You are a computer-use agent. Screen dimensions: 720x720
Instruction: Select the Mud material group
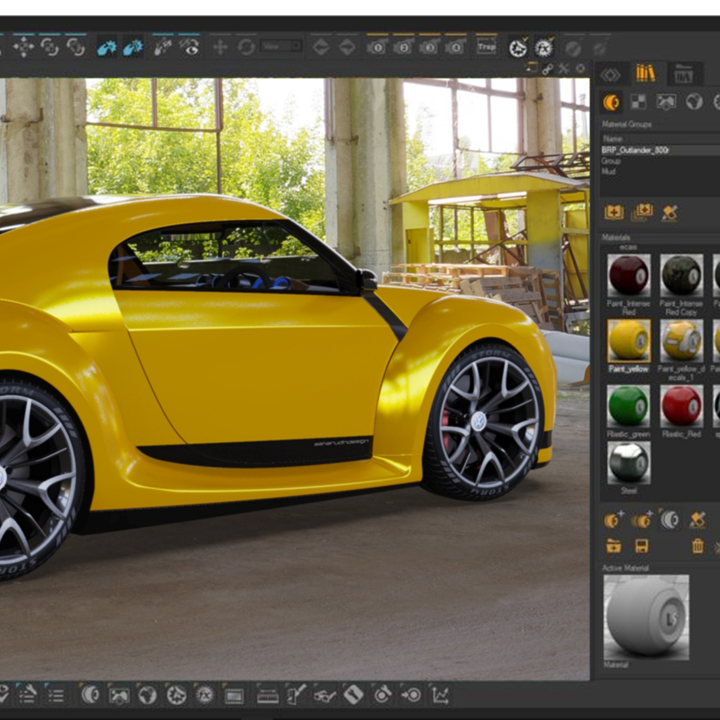tap(609, 172)
